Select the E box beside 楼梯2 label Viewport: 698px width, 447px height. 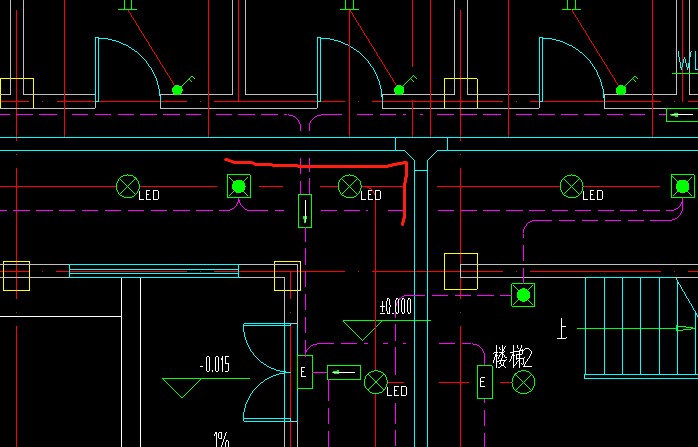[485, 382]
